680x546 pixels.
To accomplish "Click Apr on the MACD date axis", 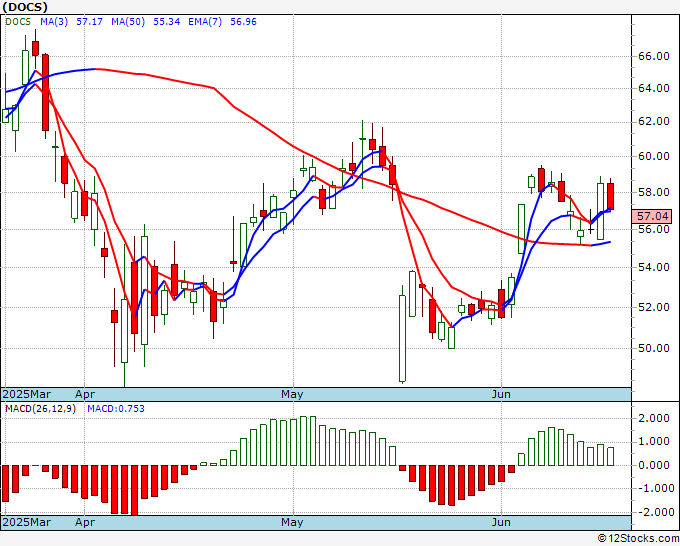I will 85,522.
